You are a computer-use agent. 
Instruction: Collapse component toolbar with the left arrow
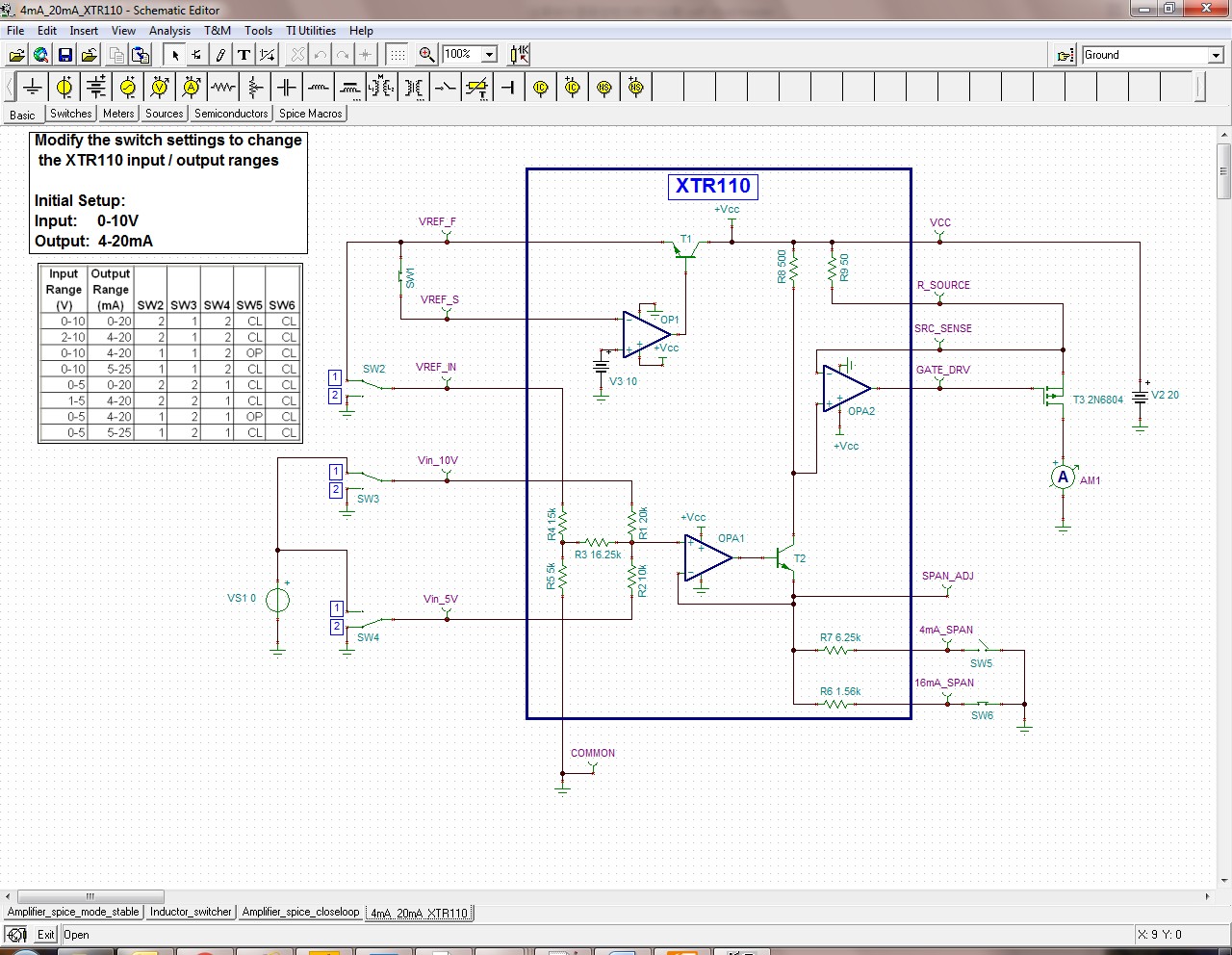10,88
